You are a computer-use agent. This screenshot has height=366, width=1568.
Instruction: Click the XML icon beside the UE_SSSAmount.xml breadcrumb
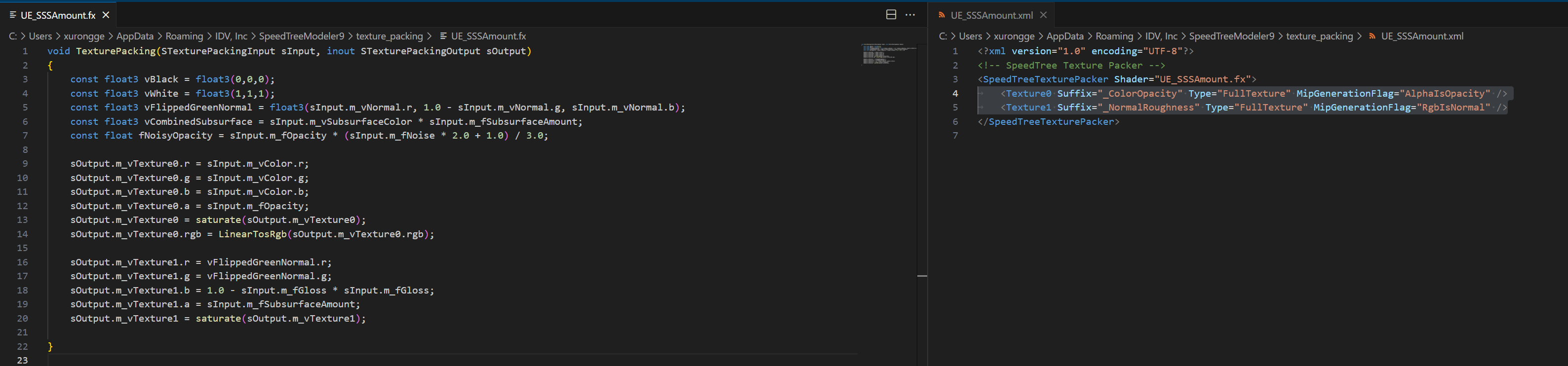[1372, 36]
